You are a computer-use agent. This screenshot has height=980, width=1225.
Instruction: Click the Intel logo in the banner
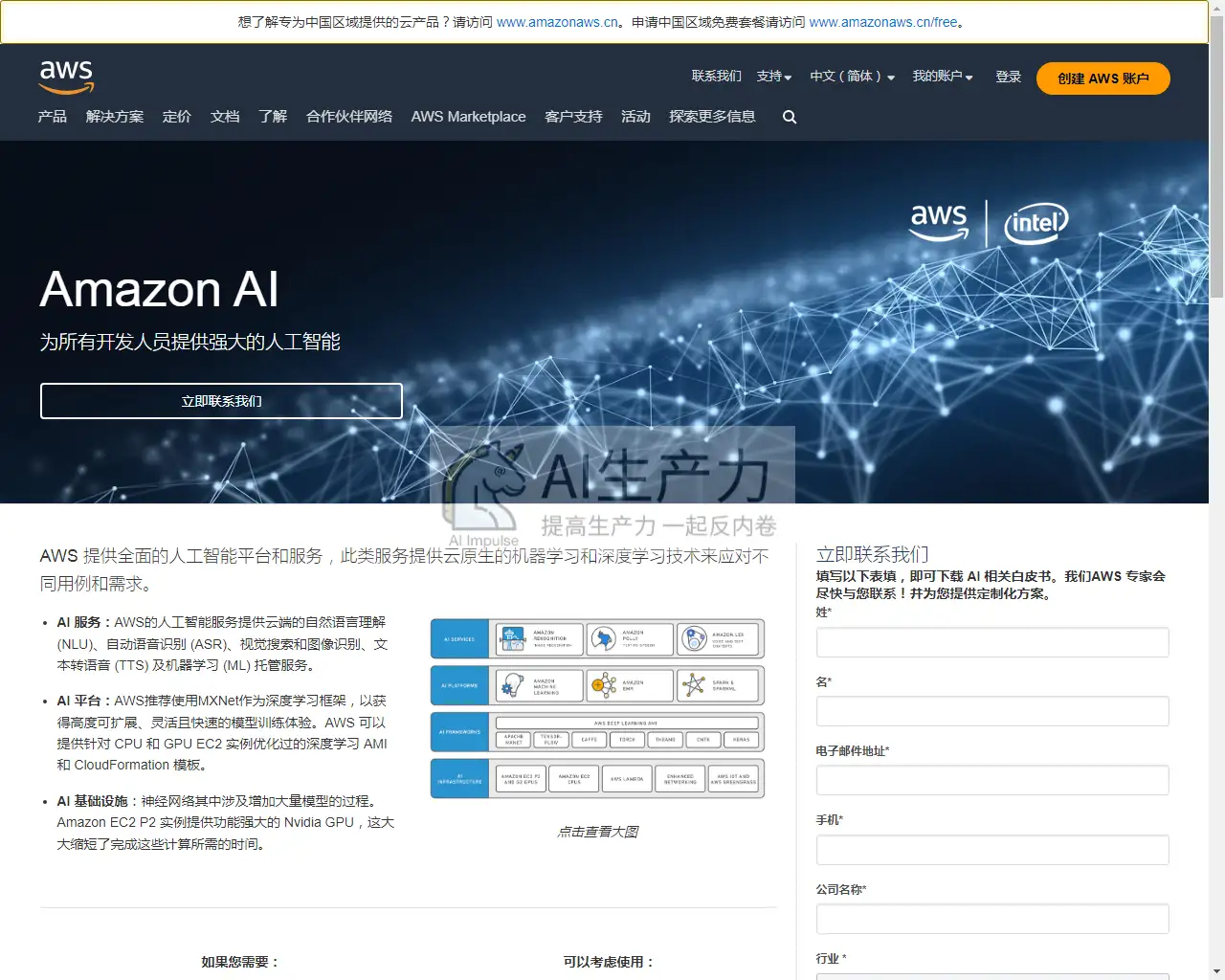pyautogui.click(x=1036, y=223)
